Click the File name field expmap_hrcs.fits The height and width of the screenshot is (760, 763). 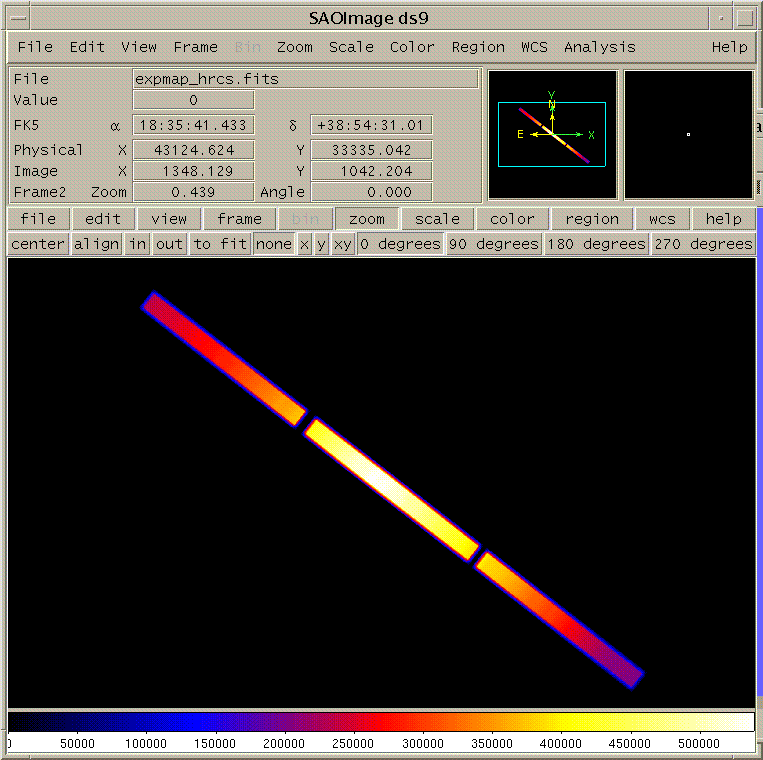click(x=306, y=79)
